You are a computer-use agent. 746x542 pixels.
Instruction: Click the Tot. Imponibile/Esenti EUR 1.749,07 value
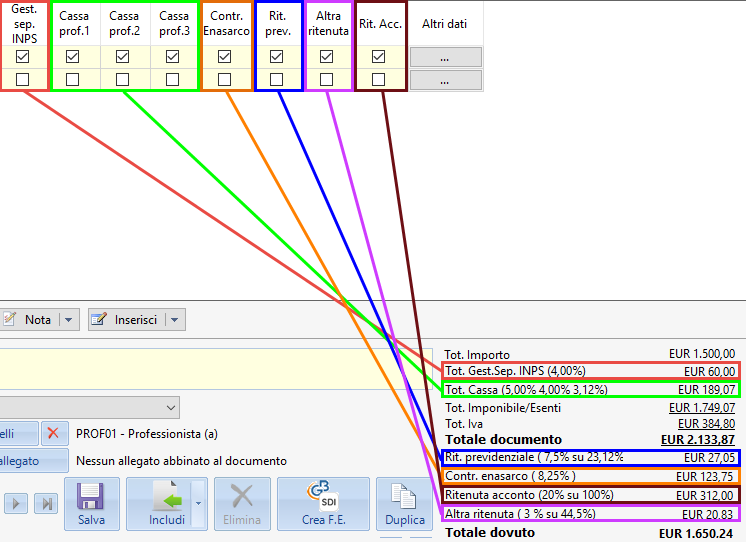pyautogui.click(x=702, y=408)
